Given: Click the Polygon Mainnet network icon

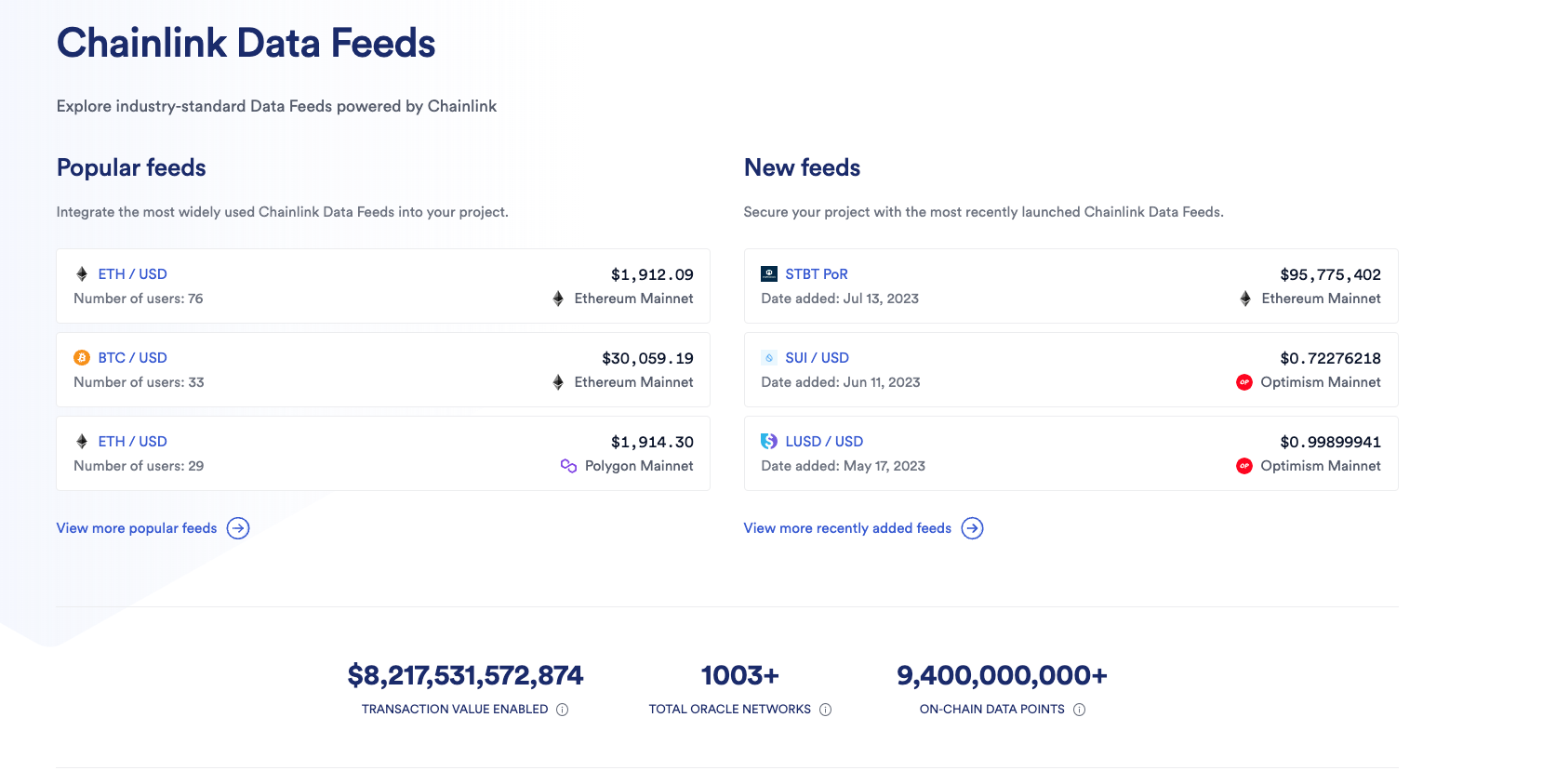Looking at the screenshot, I should point(568,466).
